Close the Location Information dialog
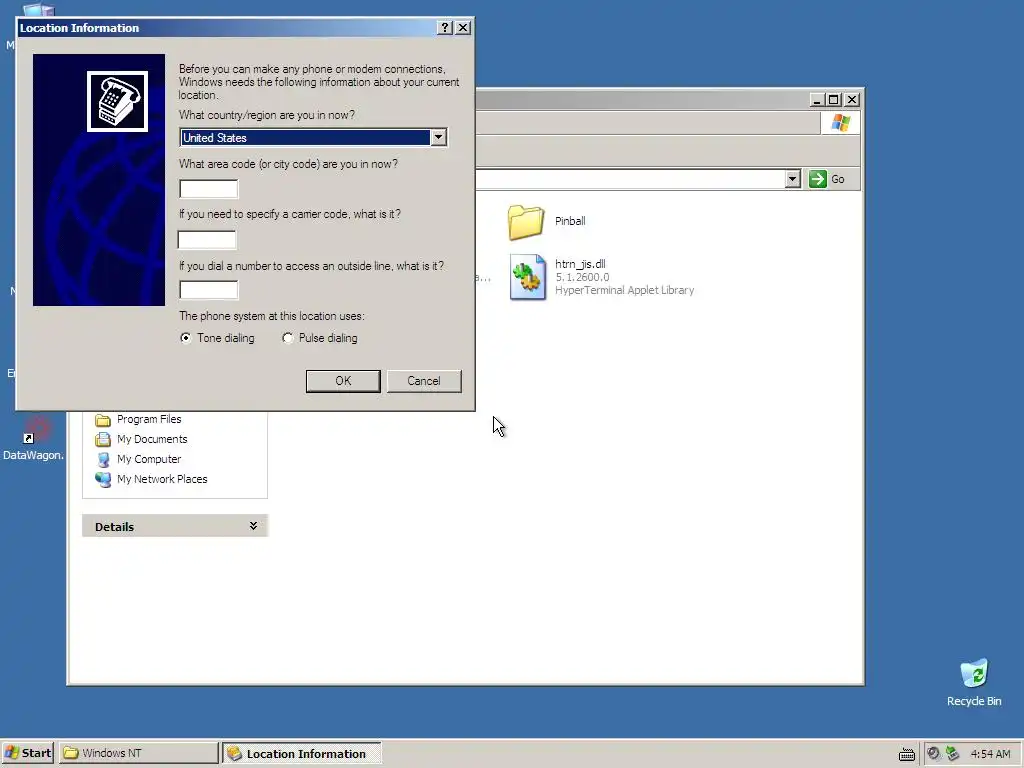1024x768 pixels. (x=463, y=27)
